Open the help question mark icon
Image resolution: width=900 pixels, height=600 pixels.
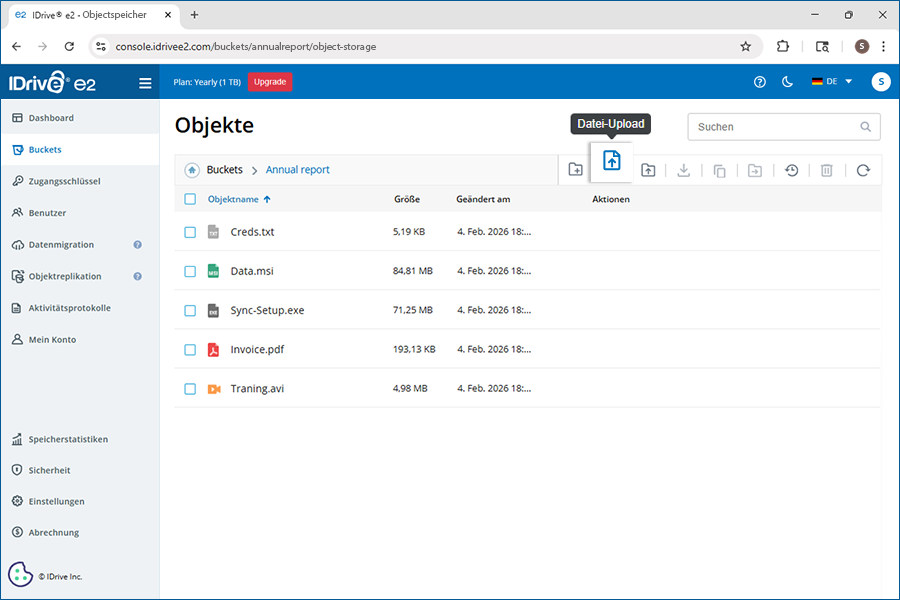coord(760,82)
